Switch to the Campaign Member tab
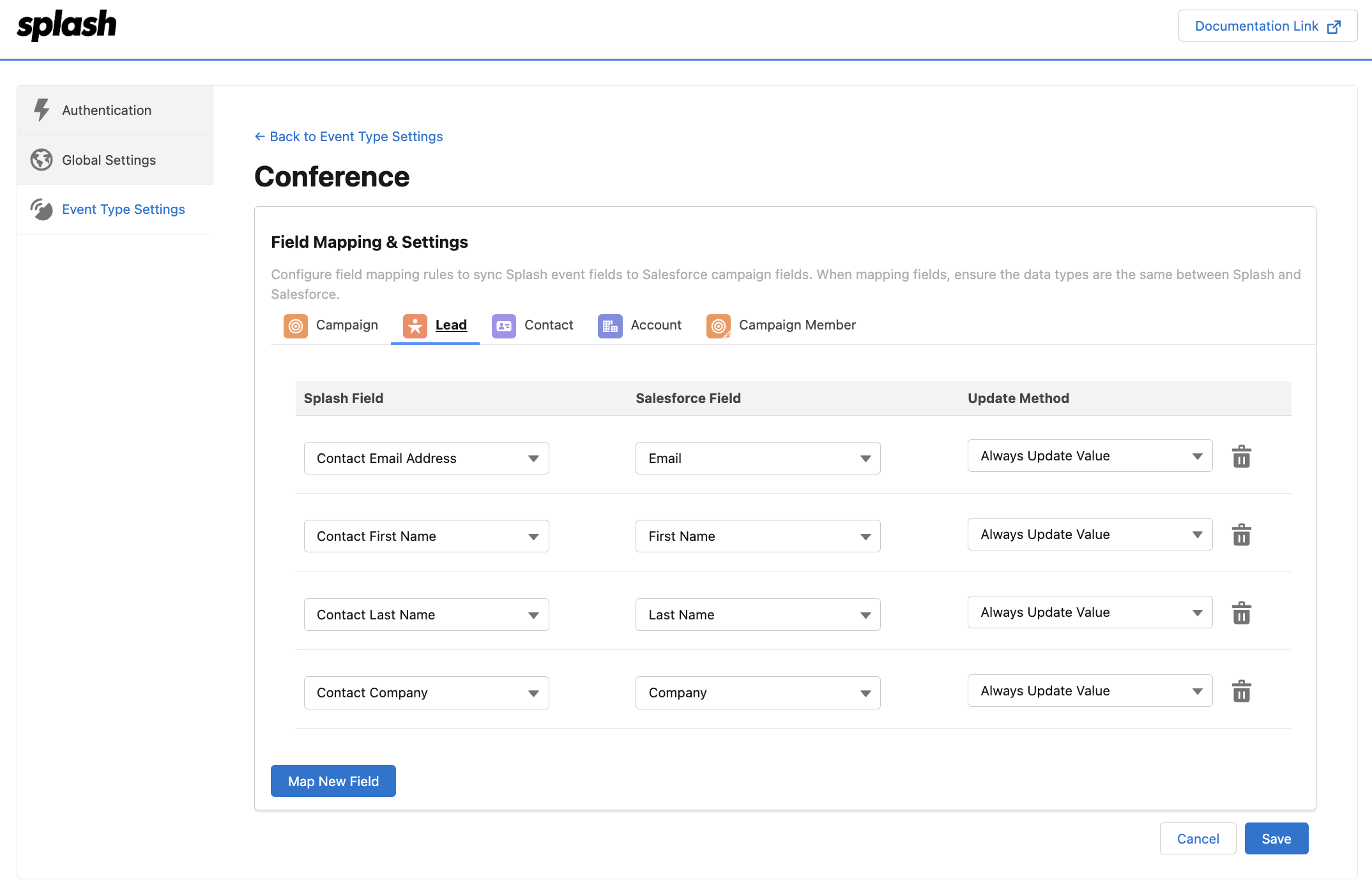The height and width of the screenshot is (894, 1372). point(781,326)
